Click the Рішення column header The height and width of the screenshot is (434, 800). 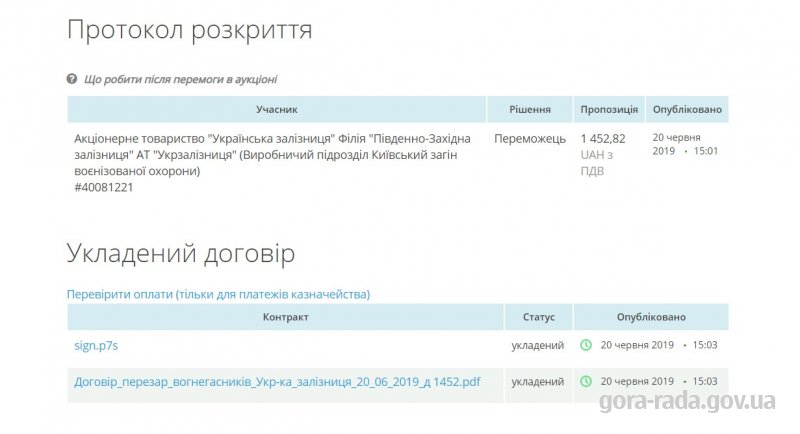click(530, 109)
